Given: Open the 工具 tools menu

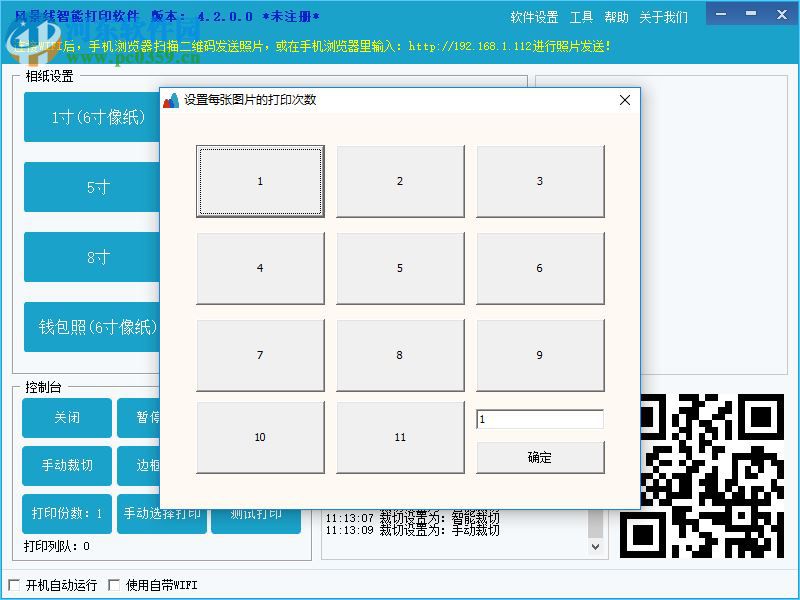Looking at the screenshot, I should coord(581,16).
